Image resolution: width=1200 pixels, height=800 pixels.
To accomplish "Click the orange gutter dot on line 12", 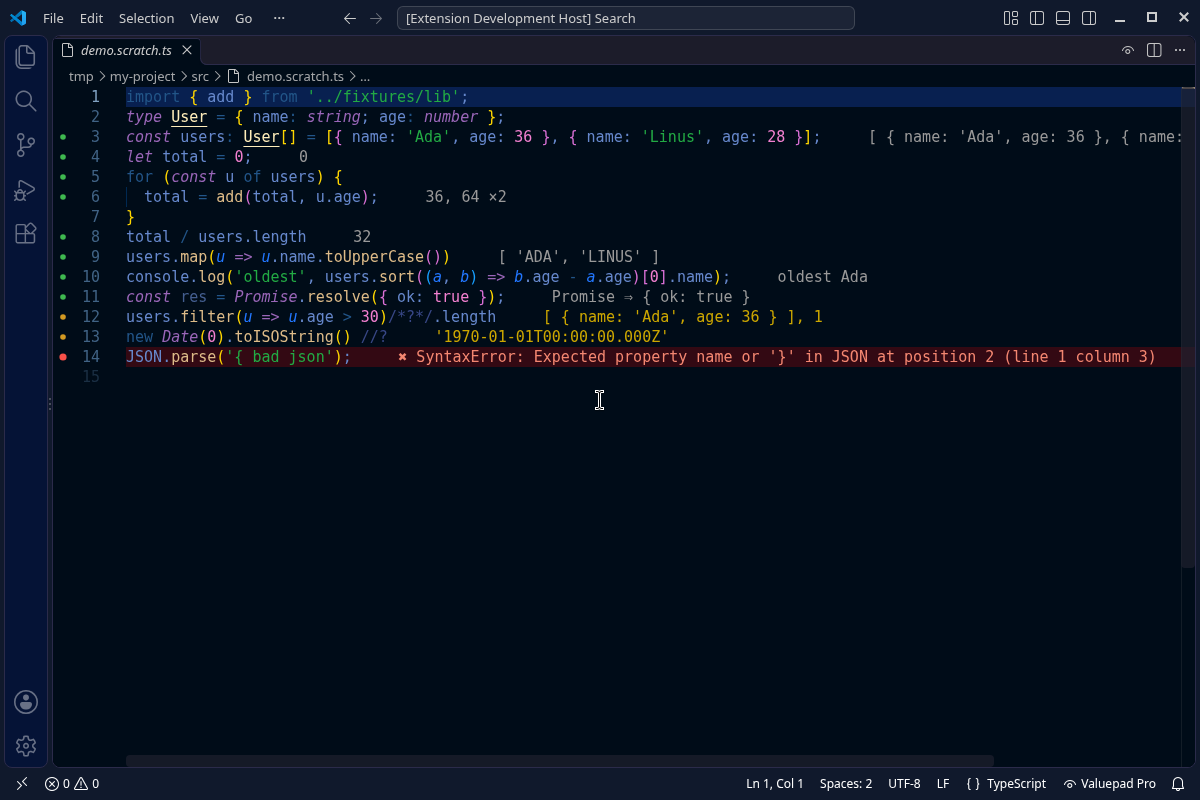I will point(63,316).
